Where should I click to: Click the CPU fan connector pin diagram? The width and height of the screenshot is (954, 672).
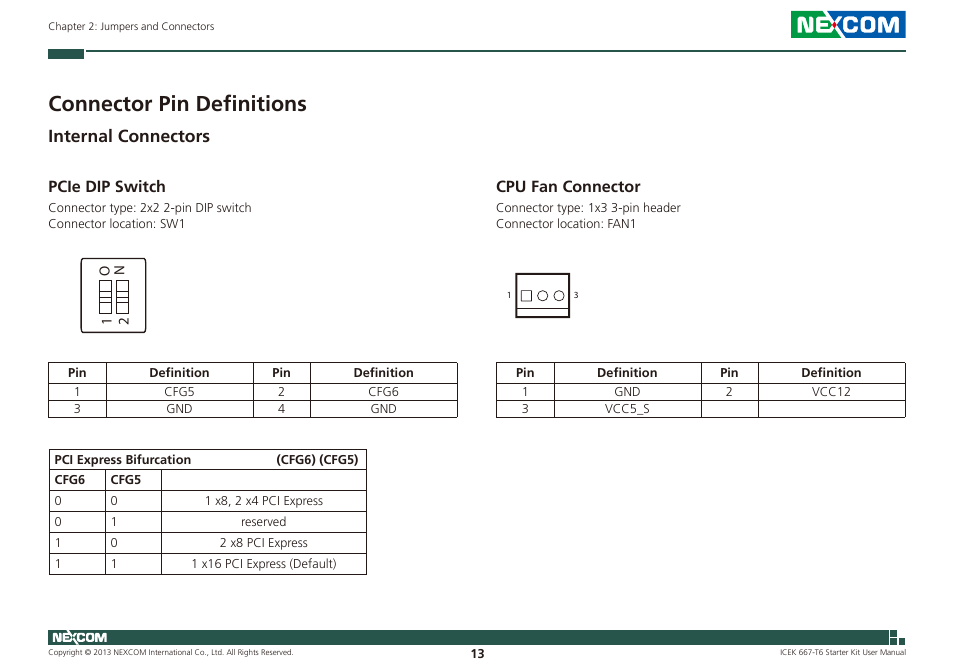[x=542, y=296]
